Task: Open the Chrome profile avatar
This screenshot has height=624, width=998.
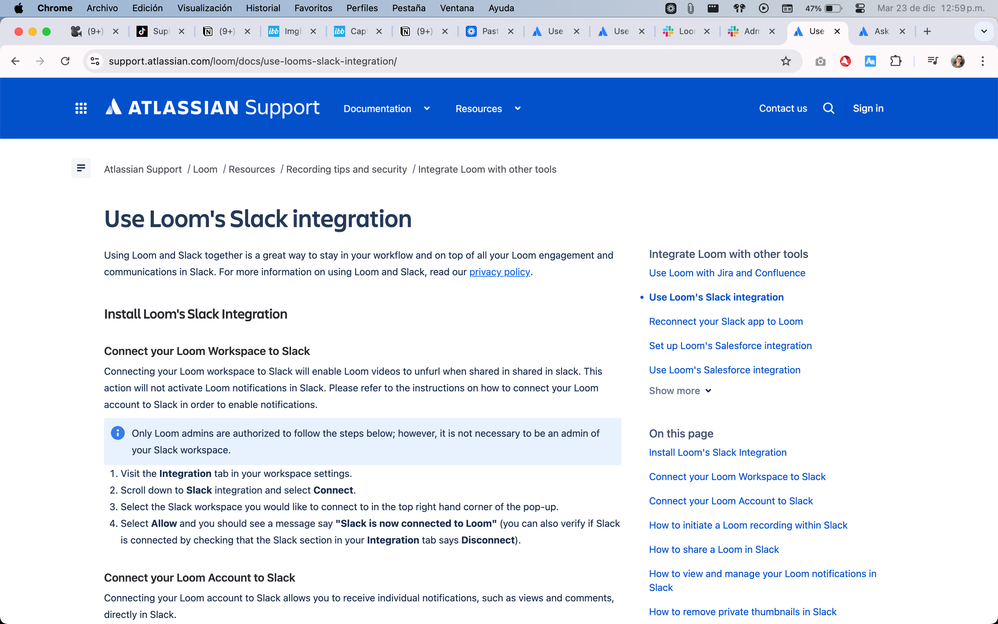Action: coord(958,61)
